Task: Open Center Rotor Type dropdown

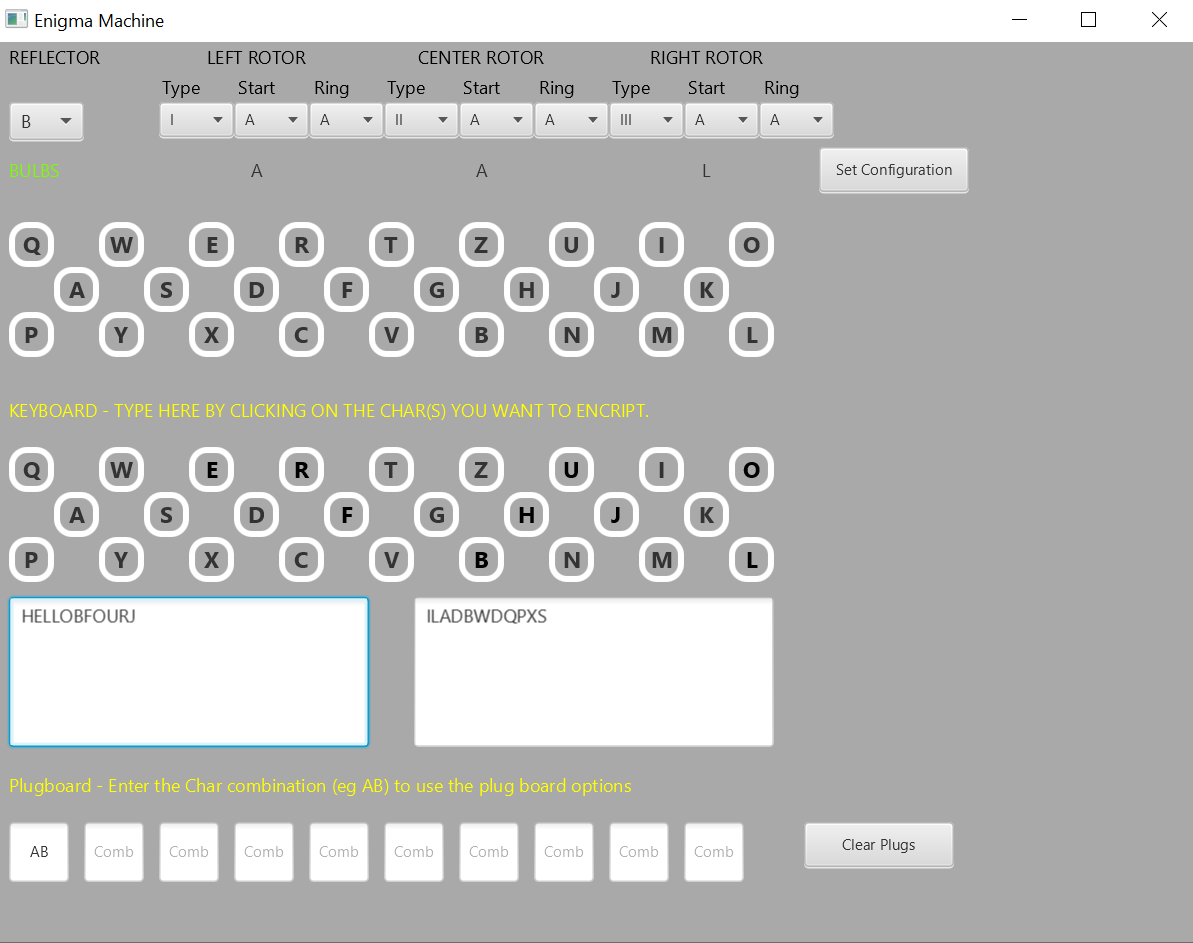Action: [421, 119]
